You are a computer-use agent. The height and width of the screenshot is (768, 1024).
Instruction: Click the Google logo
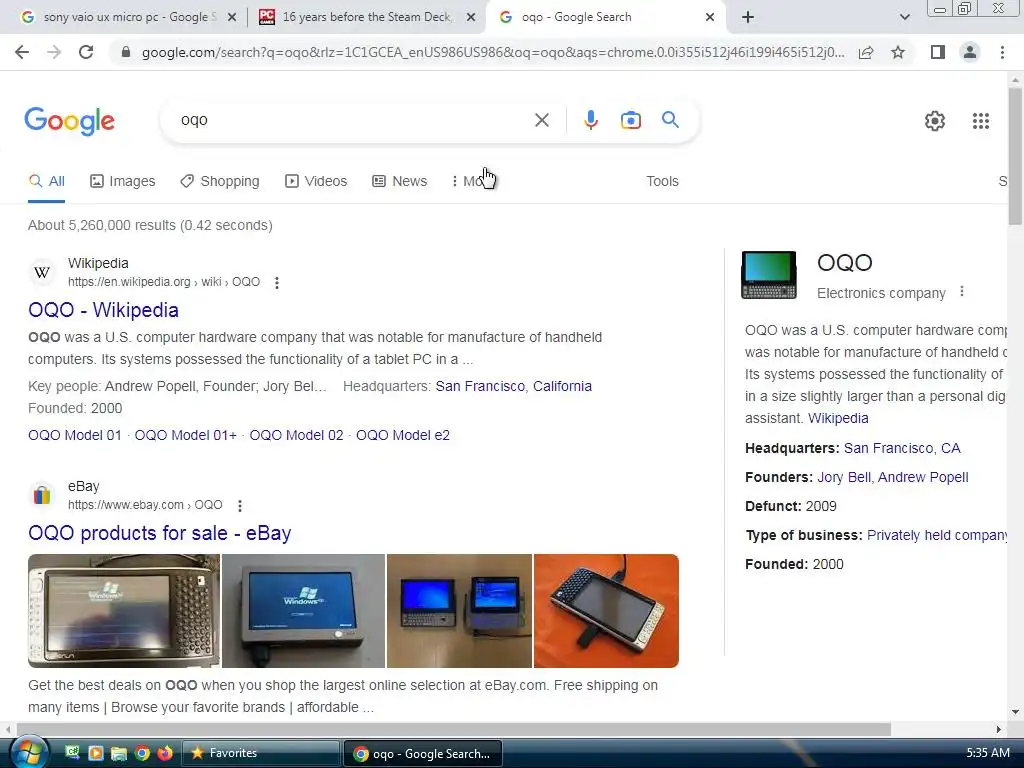(69, 121)
